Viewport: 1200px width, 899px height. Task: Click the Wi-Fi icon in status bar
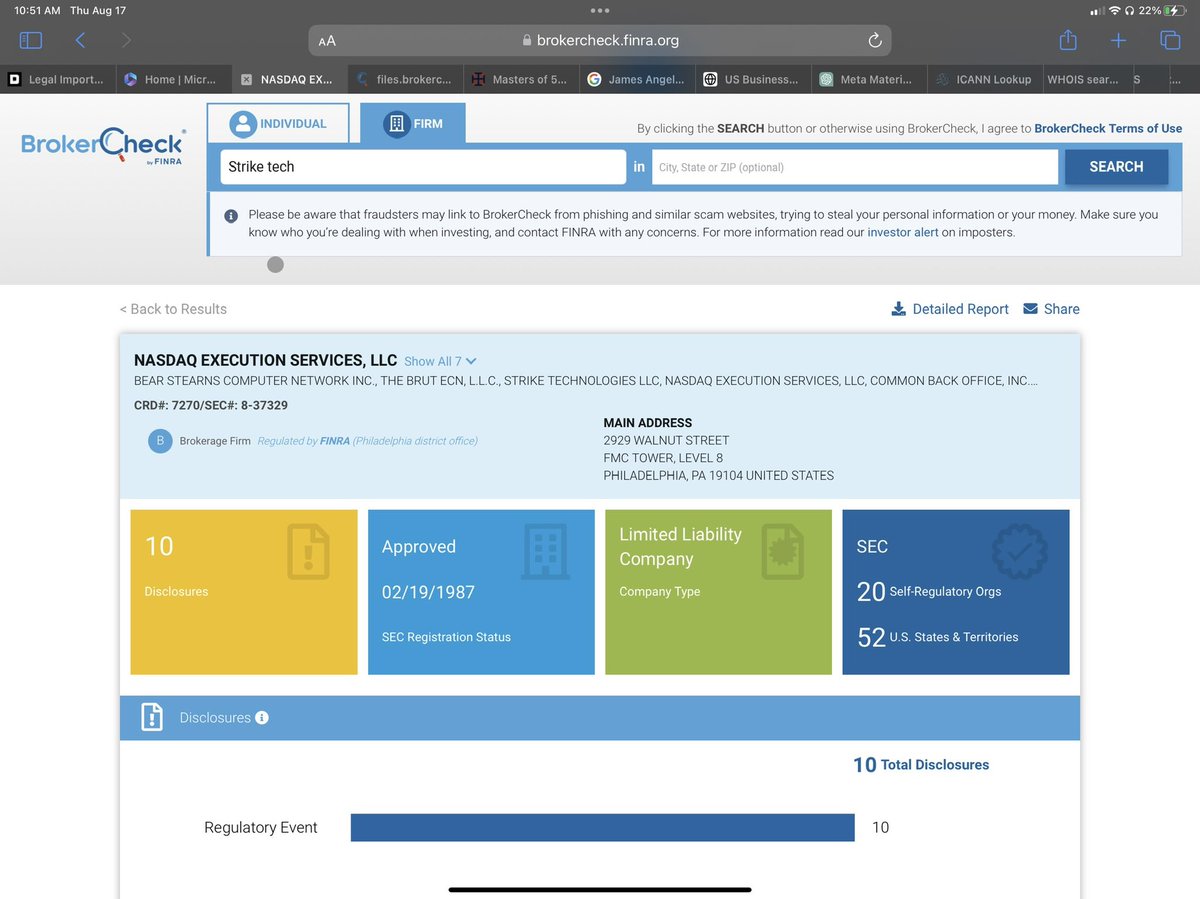(1115, 10)
